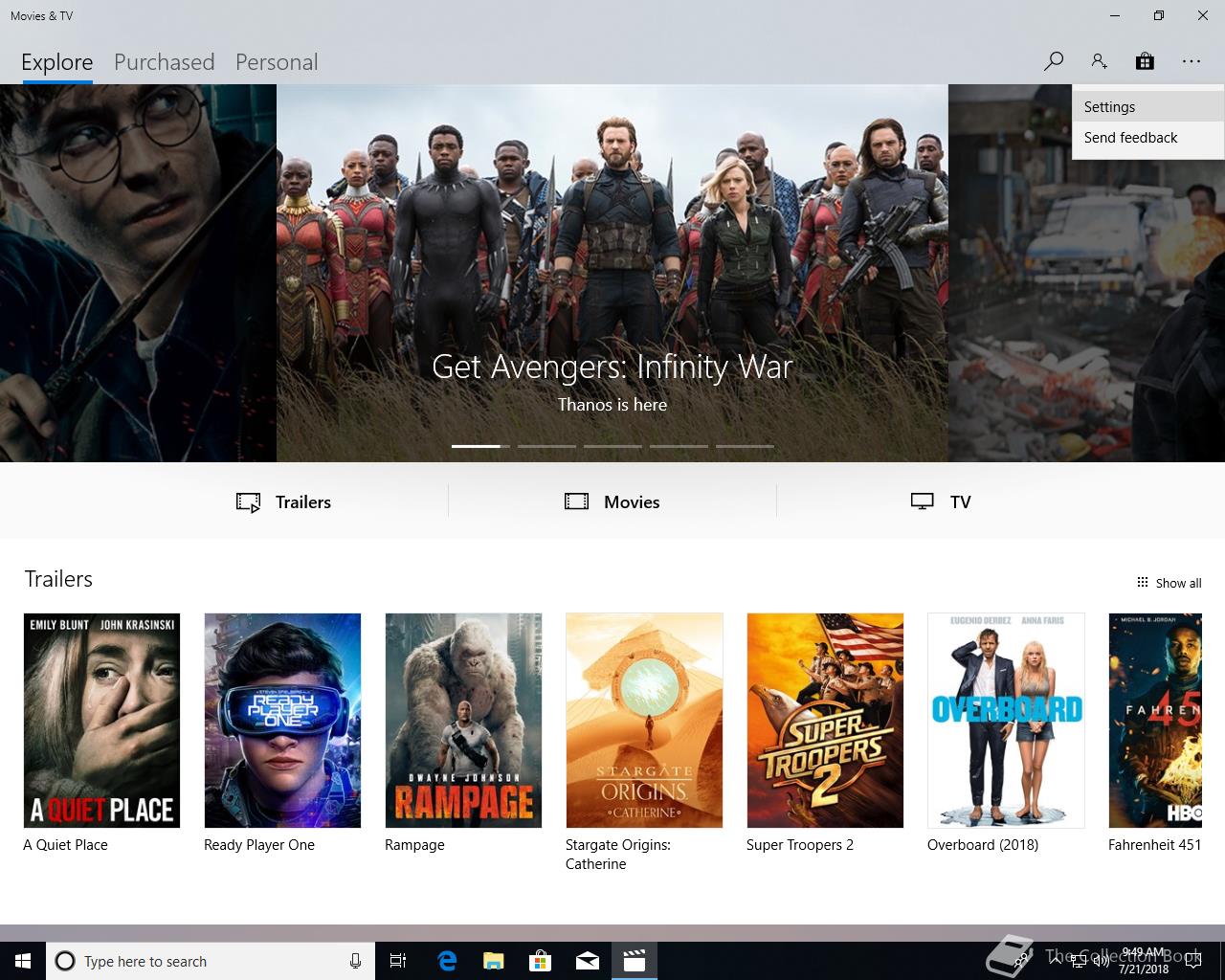The width and height of the screenshot is (1225, 980).
Task: Click the A Quiet Place title text
Action: coord(65,845)
